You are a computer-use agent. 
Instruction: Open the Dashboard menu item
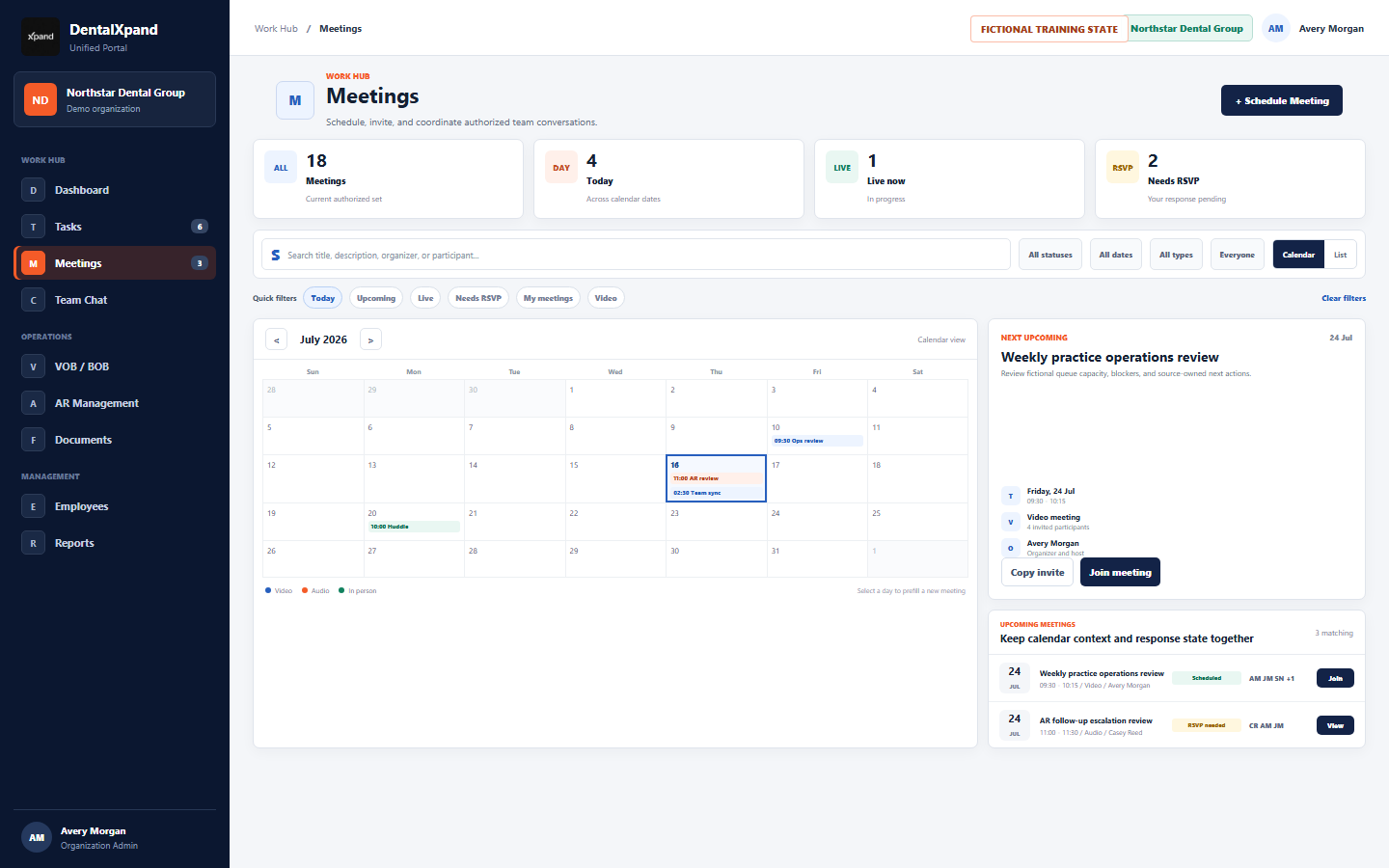coord(115,190)
